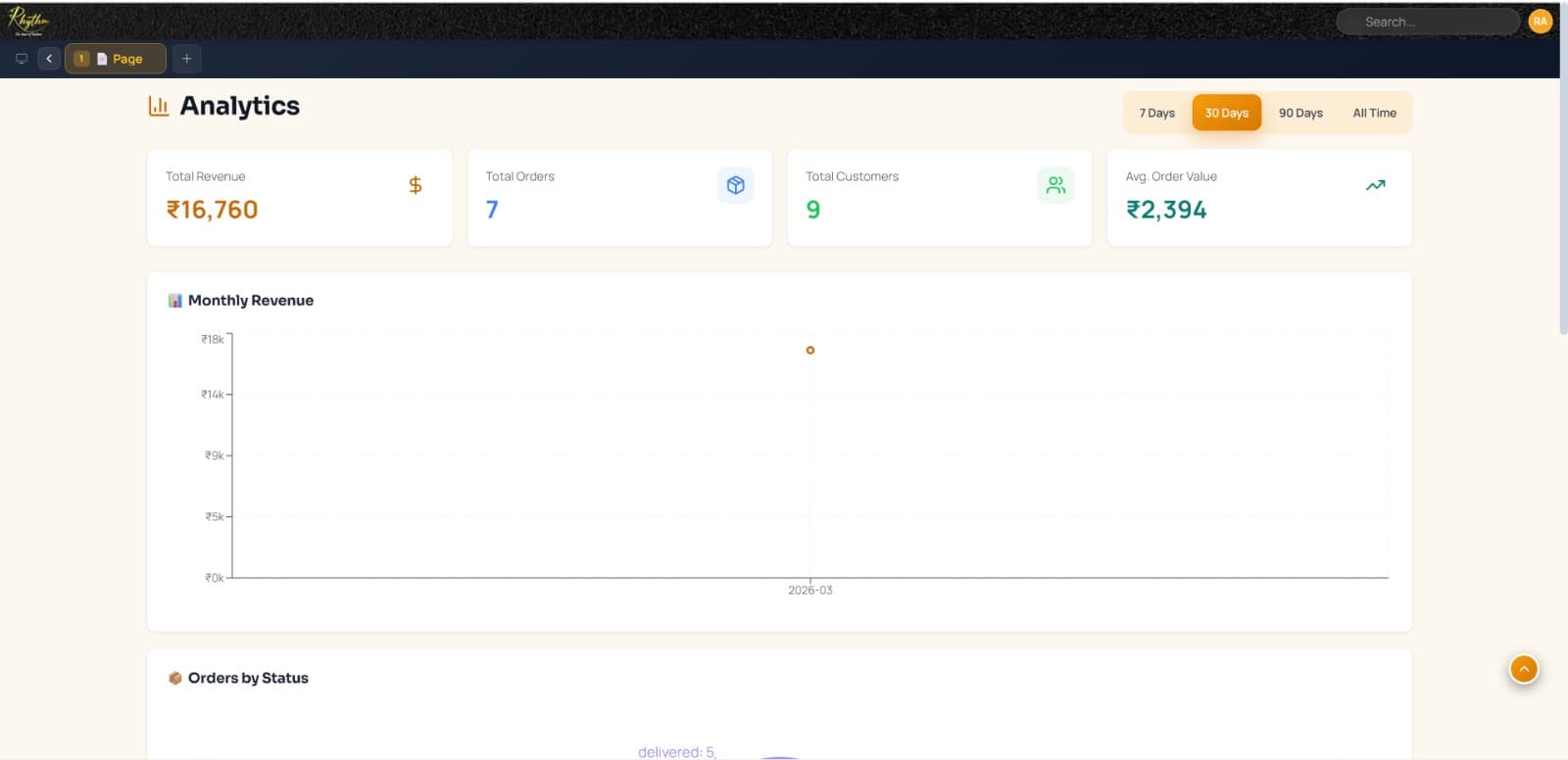The width and height of the screenshot is (1568, 760).
Task: Select the 7 Days range
Action: (x=1156, y=113)
